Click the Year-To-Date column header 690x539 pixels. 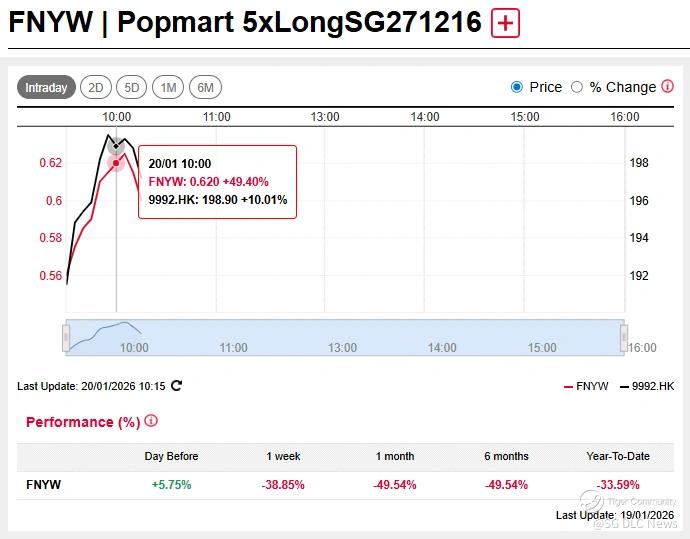tap(618, 456)
